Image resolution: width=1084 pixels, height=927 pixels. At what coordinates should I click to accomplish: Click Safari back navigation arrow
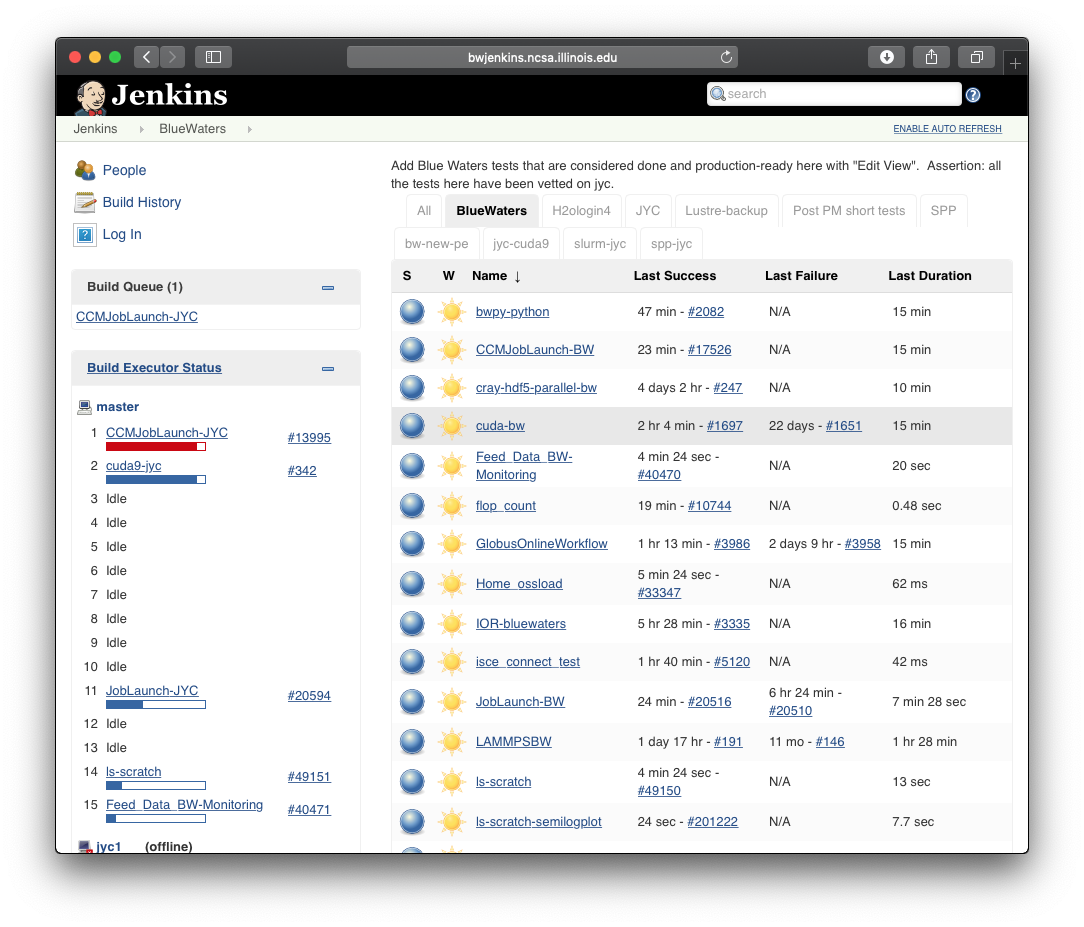(x=147, y=57)
